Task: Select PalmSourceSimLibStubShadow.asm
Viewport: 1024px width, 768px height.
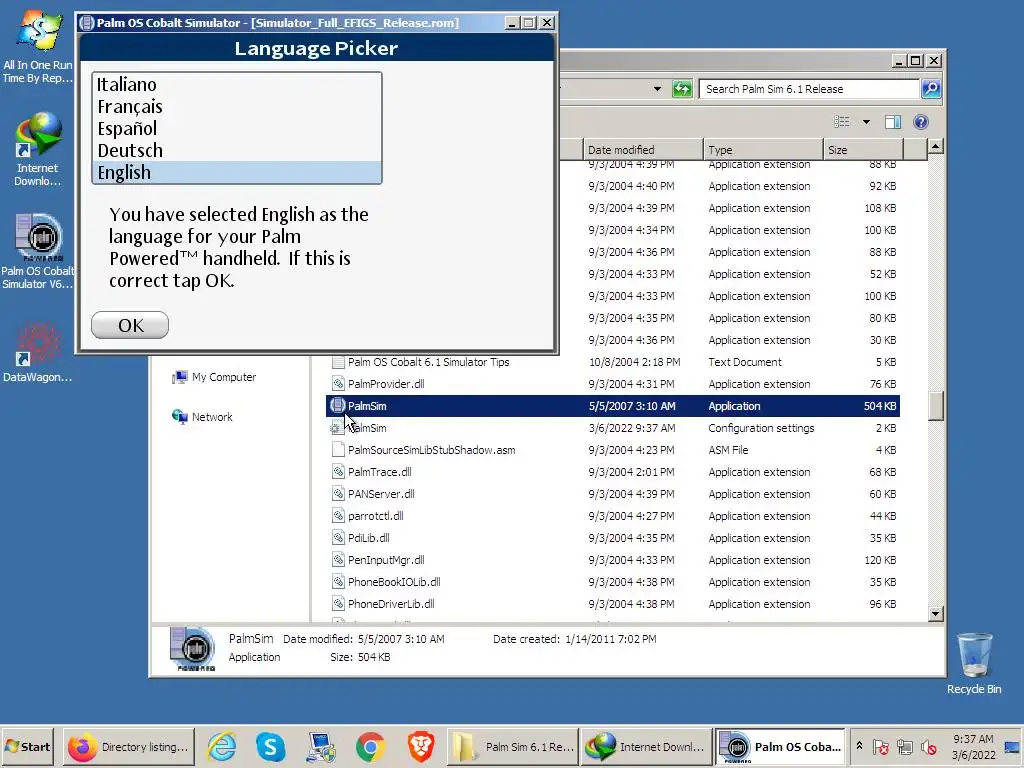Action: 613,450
